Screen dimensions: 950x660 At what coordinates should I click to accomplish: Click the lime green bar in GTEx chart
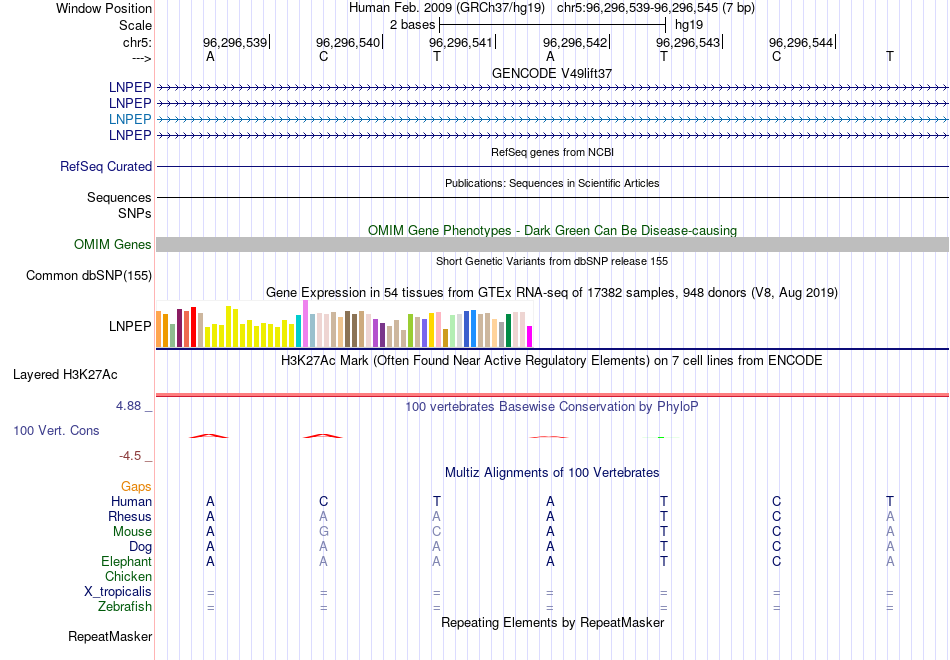411,330
